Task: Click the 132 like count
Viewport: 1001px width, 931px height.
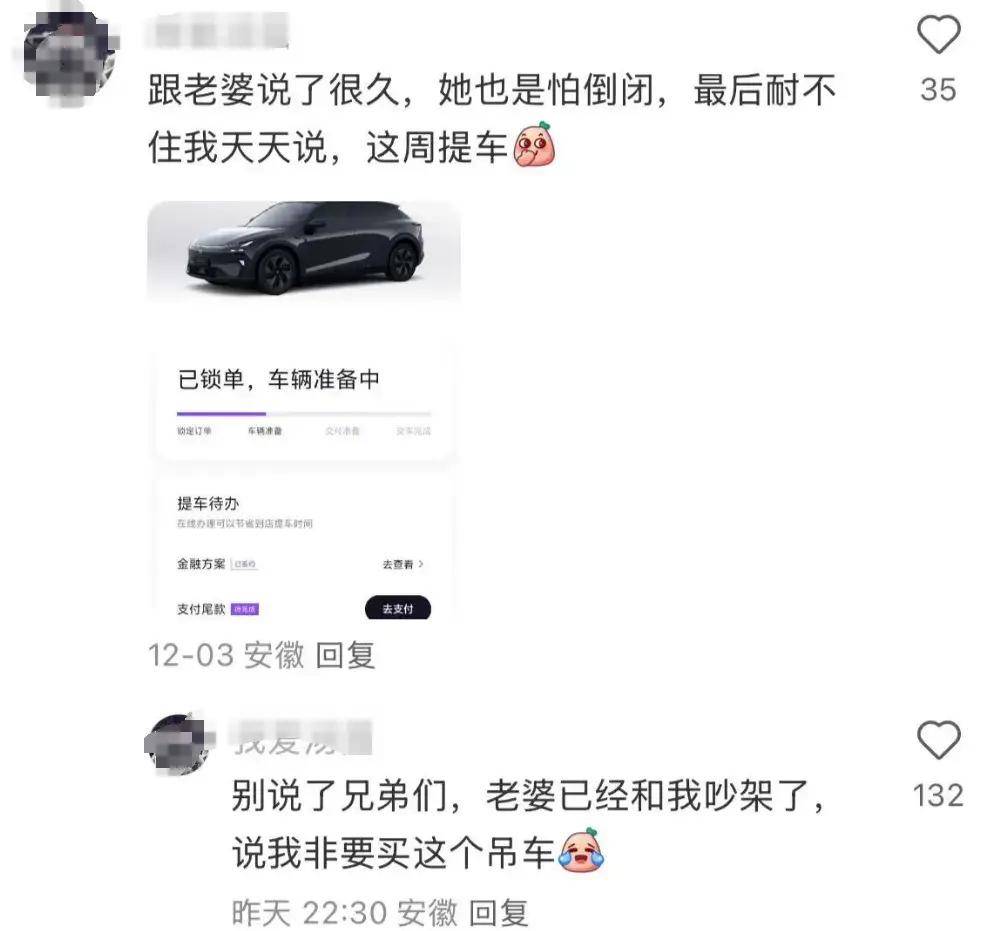Action: (938, 796)
